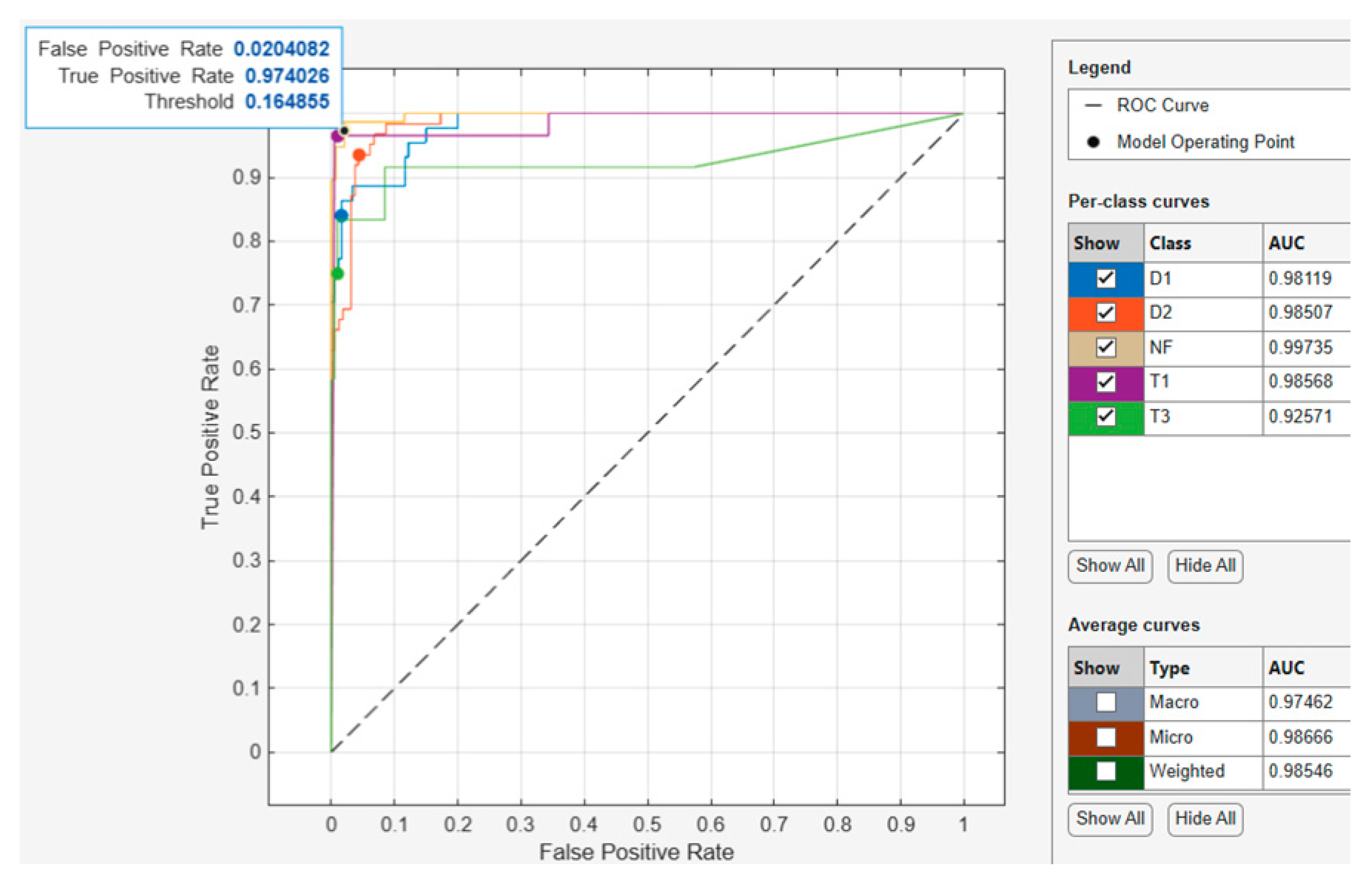Screen dimensions: 1372x883
Task: Select the blue D1 model operating point
Action: (x=340, y=216)
